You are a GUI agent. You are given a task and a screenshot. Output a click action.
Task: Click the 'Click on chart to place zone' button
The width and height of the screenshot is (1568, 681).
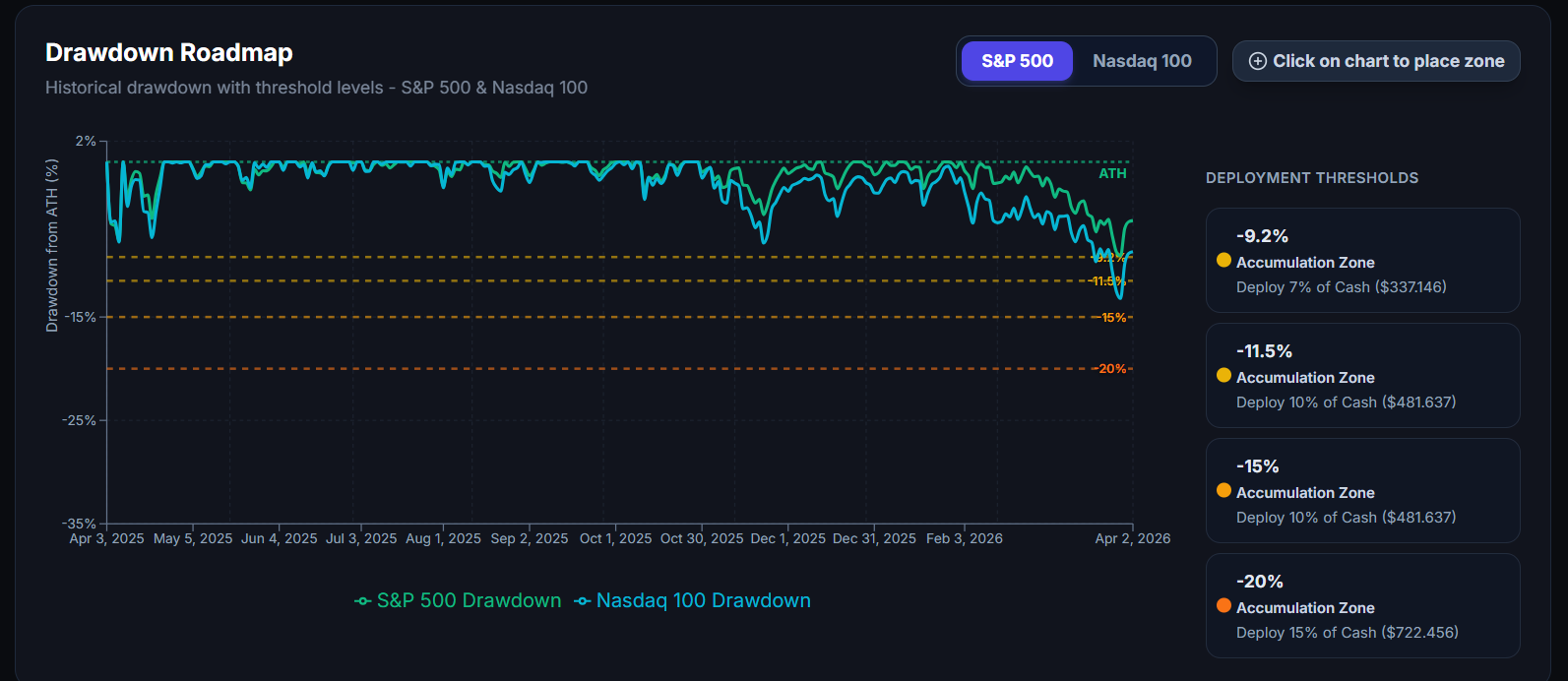[x=1376, y=61]
